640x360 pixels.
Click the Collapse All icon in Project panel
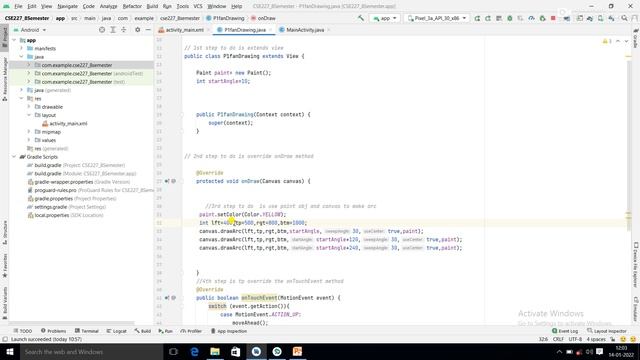124,30
